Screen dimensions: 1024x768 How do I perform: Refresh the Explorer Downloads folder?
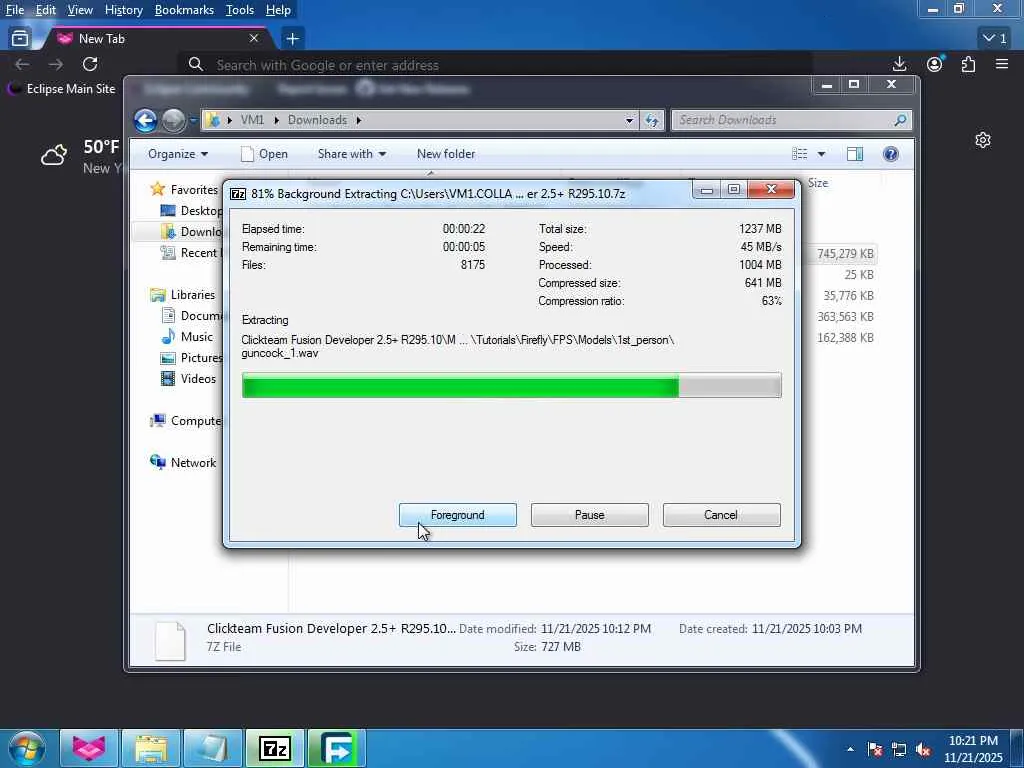point(651,120)
